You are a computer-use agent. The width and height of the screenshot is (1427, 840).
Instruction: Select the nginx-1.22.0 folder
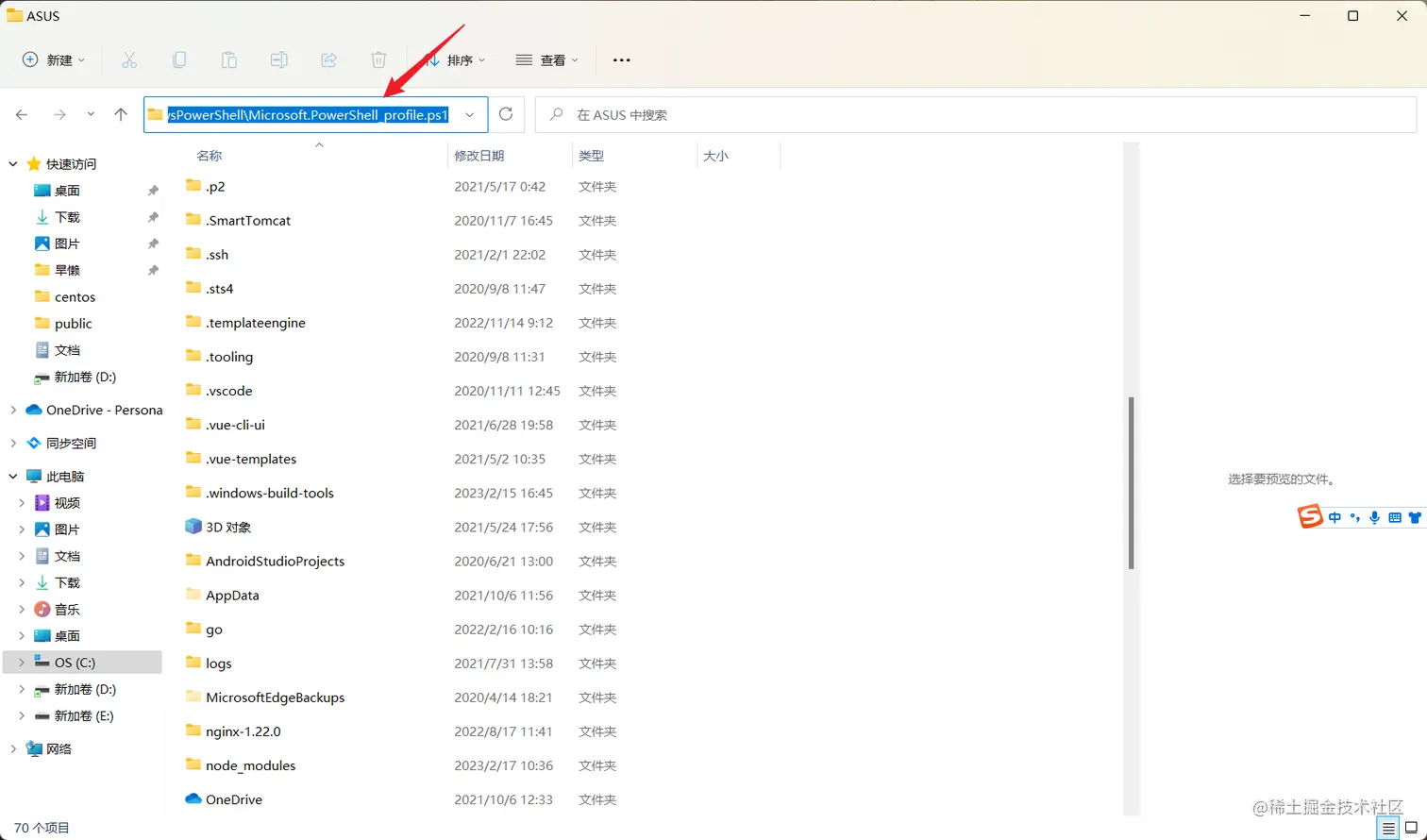coord(233,731)
